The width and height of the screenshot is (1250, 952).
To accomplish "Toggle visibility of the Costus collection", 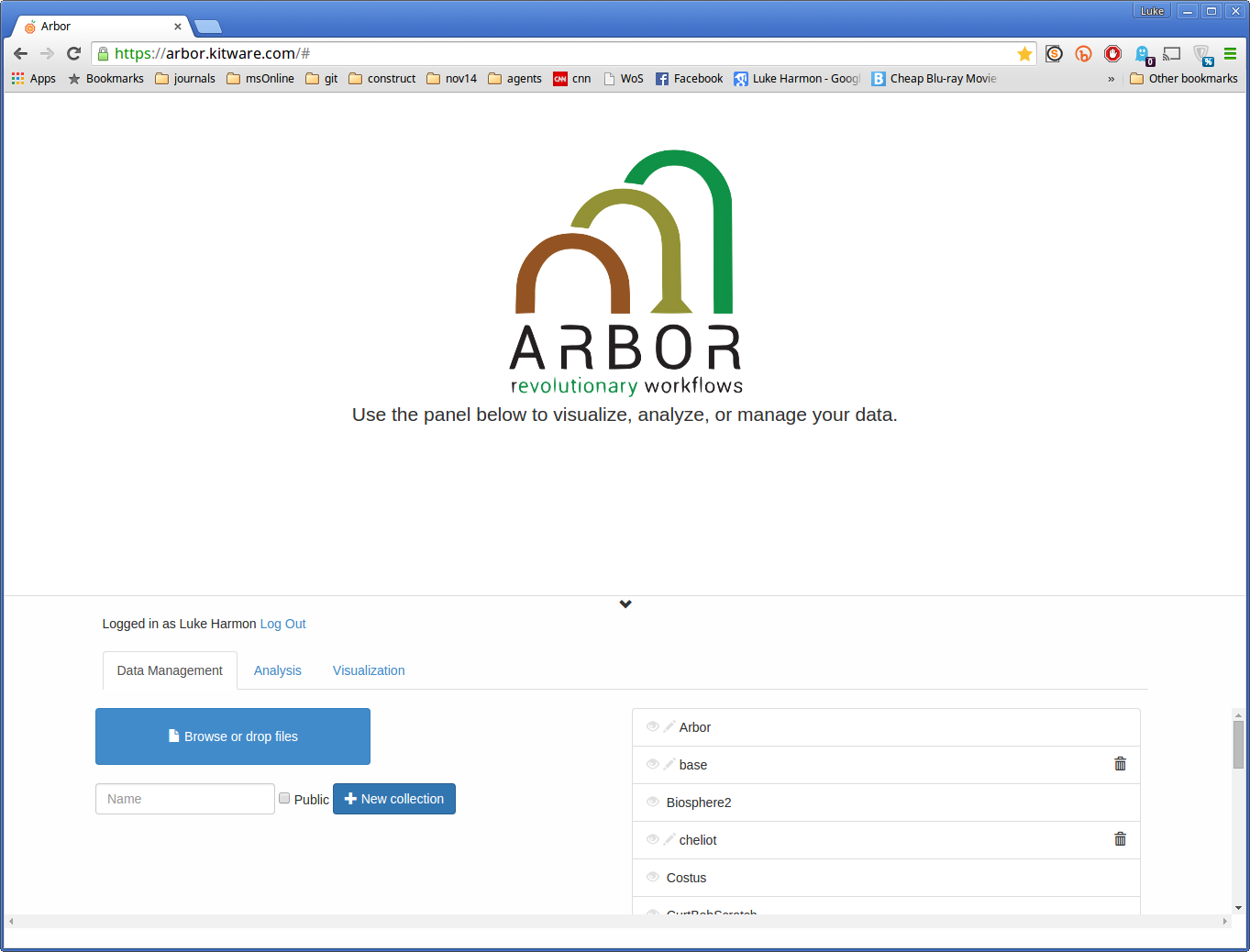I will (653, 877).
